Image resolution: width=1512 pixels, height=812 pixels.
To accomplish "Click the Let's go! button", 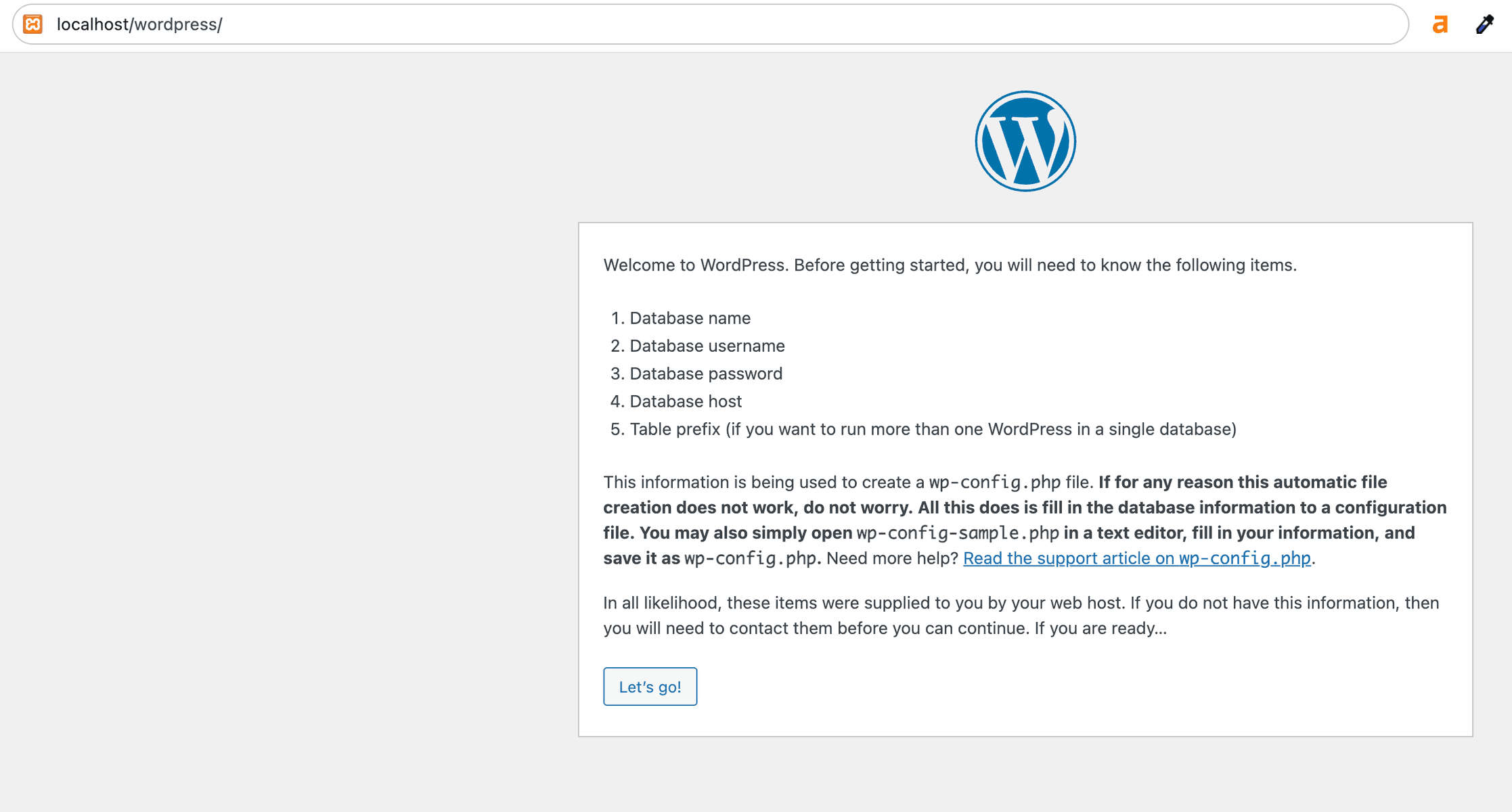I will pyautogui.click(x=650, y=687).
